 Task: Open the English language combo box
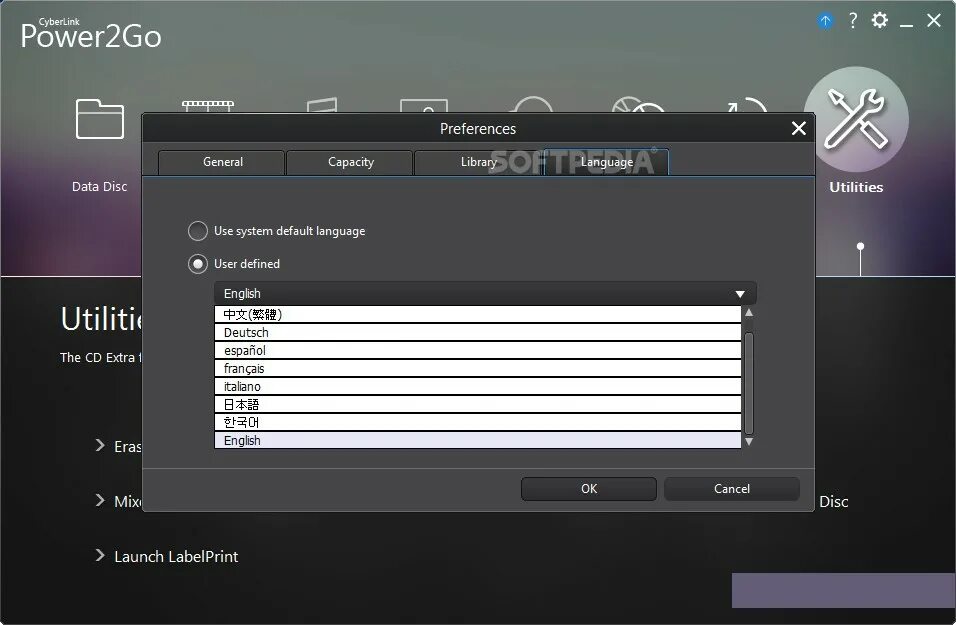485,293
